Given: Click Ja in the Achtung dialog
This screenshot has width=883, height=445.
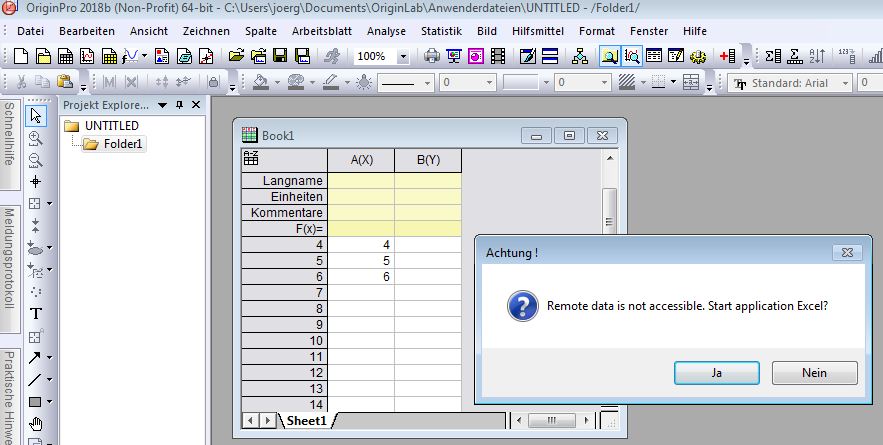Looking at the screenshot, I should (x=717, y=373).
